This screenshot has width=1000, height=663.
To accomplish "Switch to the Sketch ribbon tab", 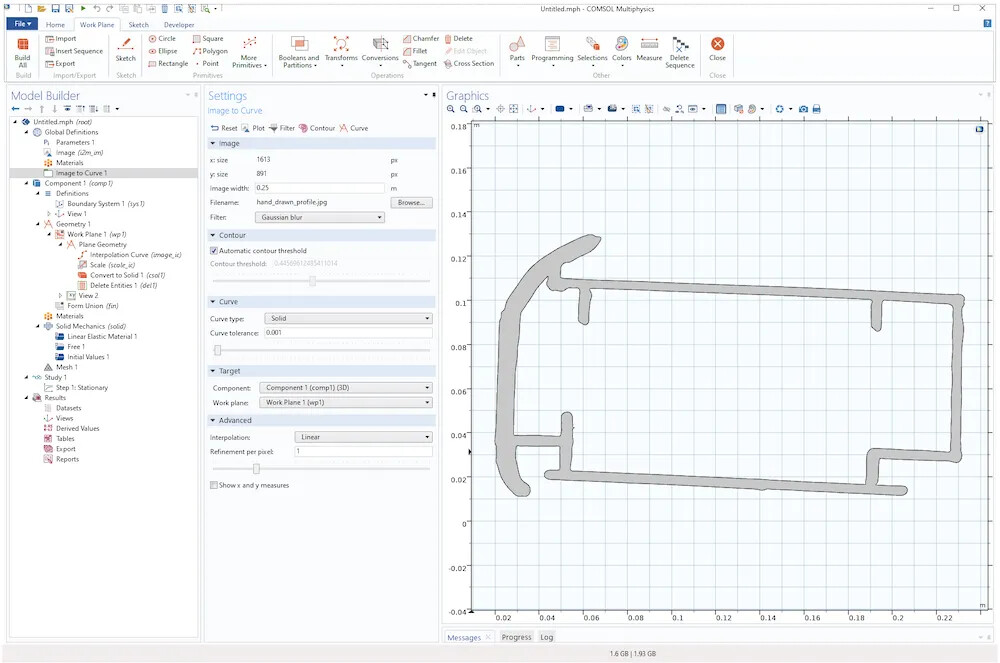I will (x=139, y=24).
